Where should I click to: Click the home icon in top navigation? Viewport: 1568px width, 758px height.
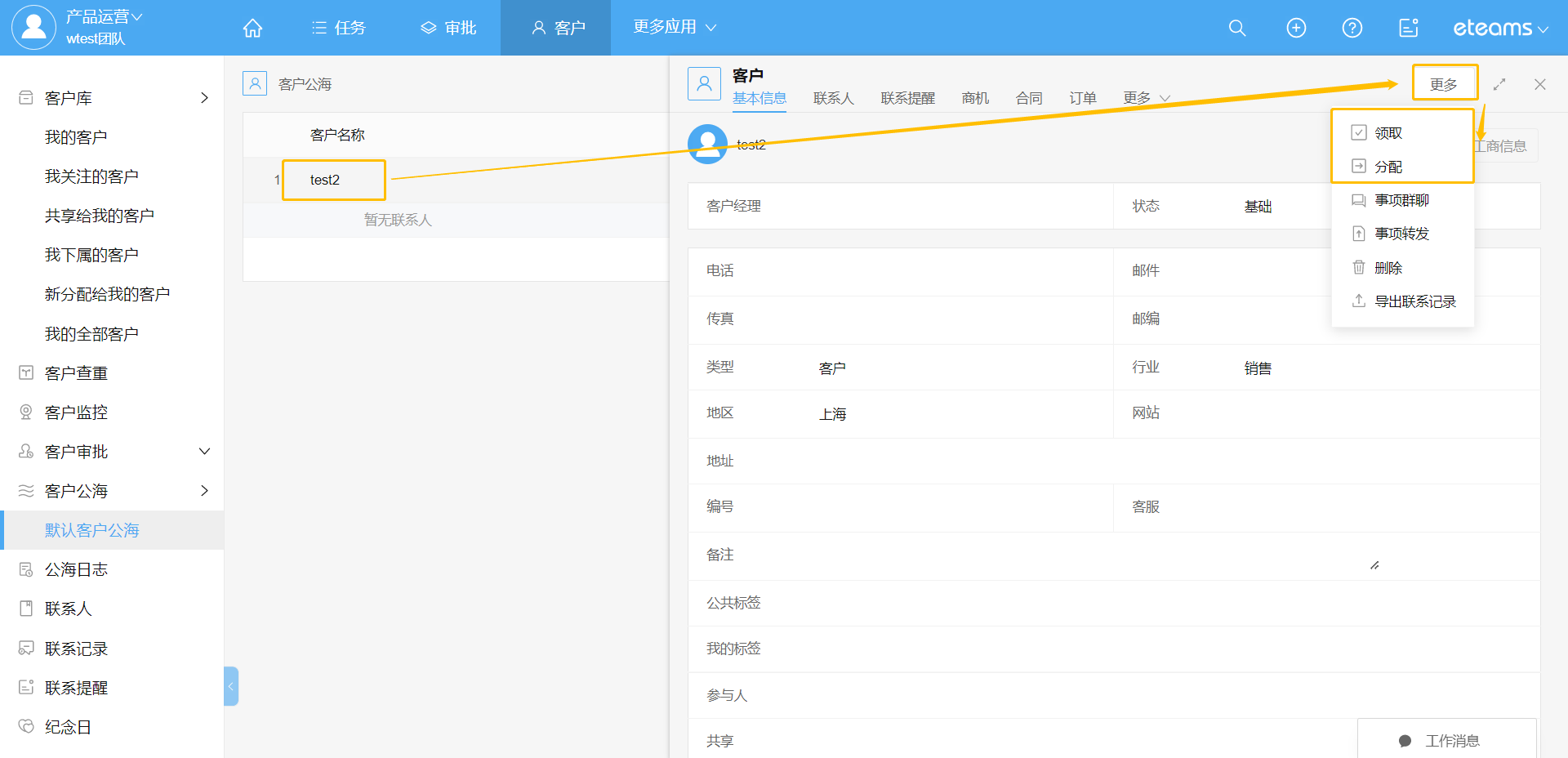(x=253, y=28)
